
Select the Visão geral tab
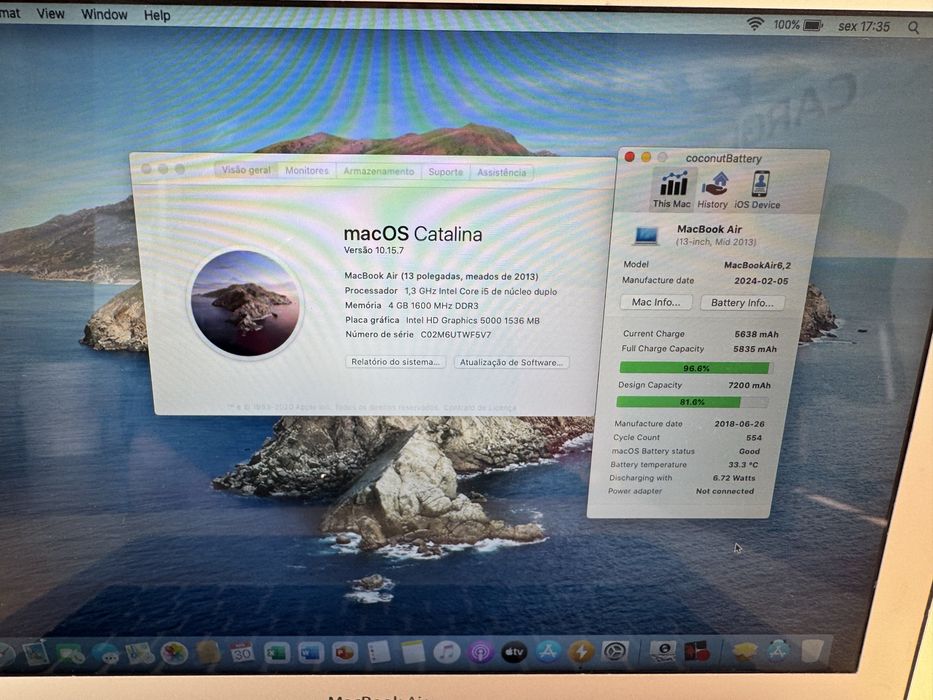[x=246, y=170]
